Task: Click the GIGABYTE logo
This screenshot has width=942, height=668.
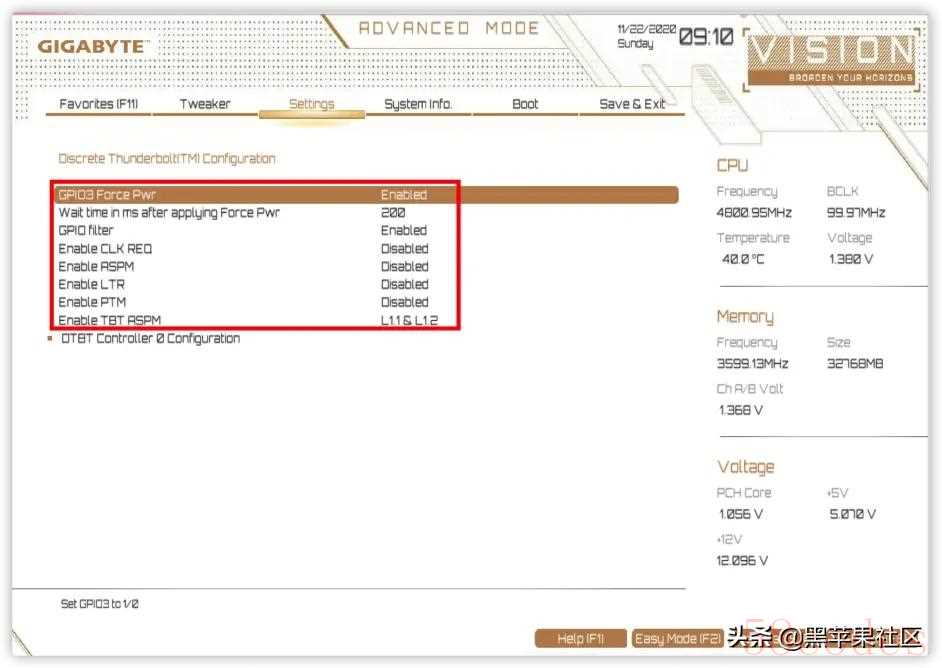Action: pos(92,46)
